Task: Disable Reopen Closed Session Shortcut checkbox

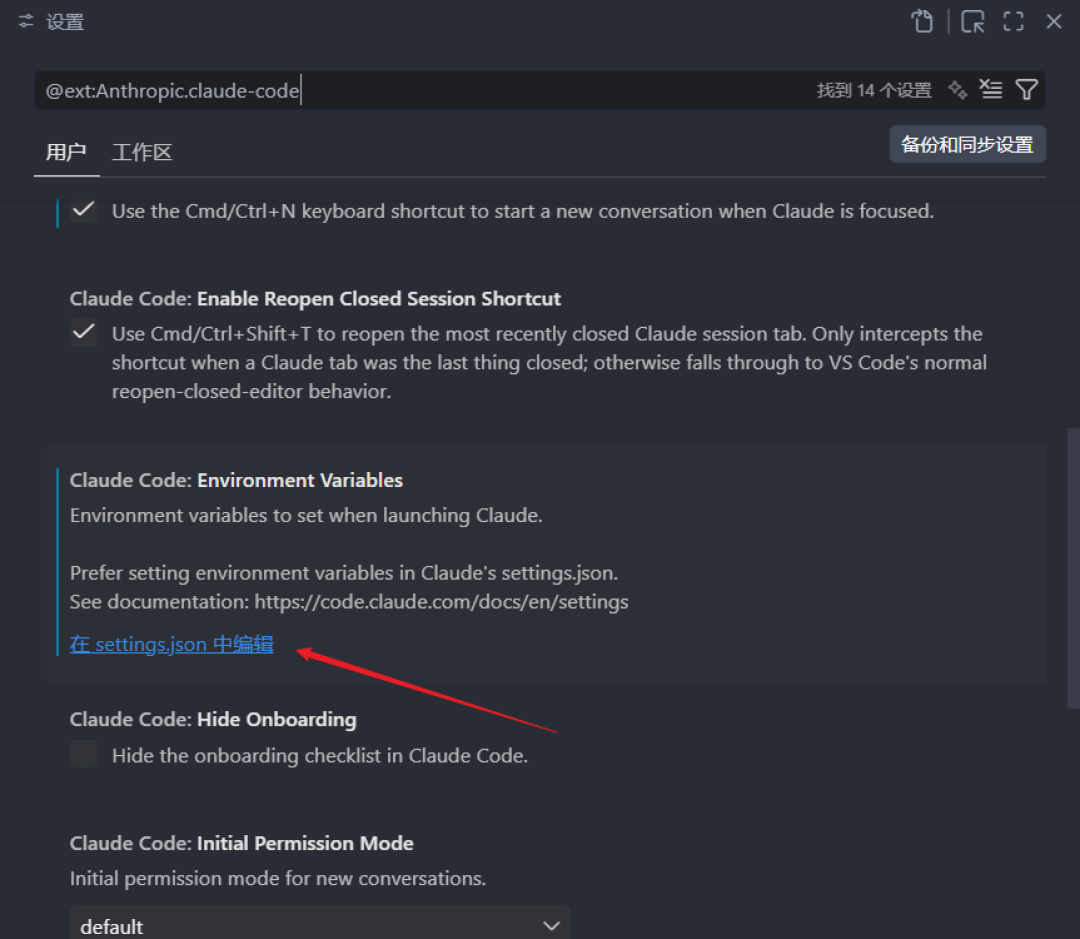Action: point(84,333)
